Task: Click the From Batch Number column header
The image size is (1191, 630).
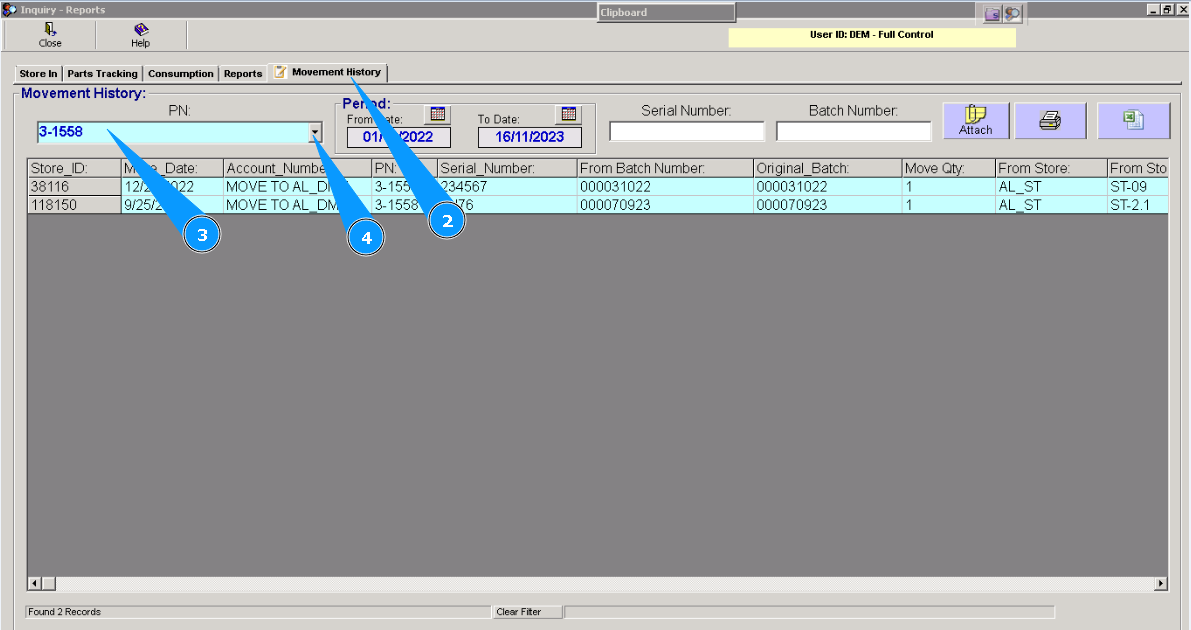Action: pyautogui.click(x=665, y=168)
